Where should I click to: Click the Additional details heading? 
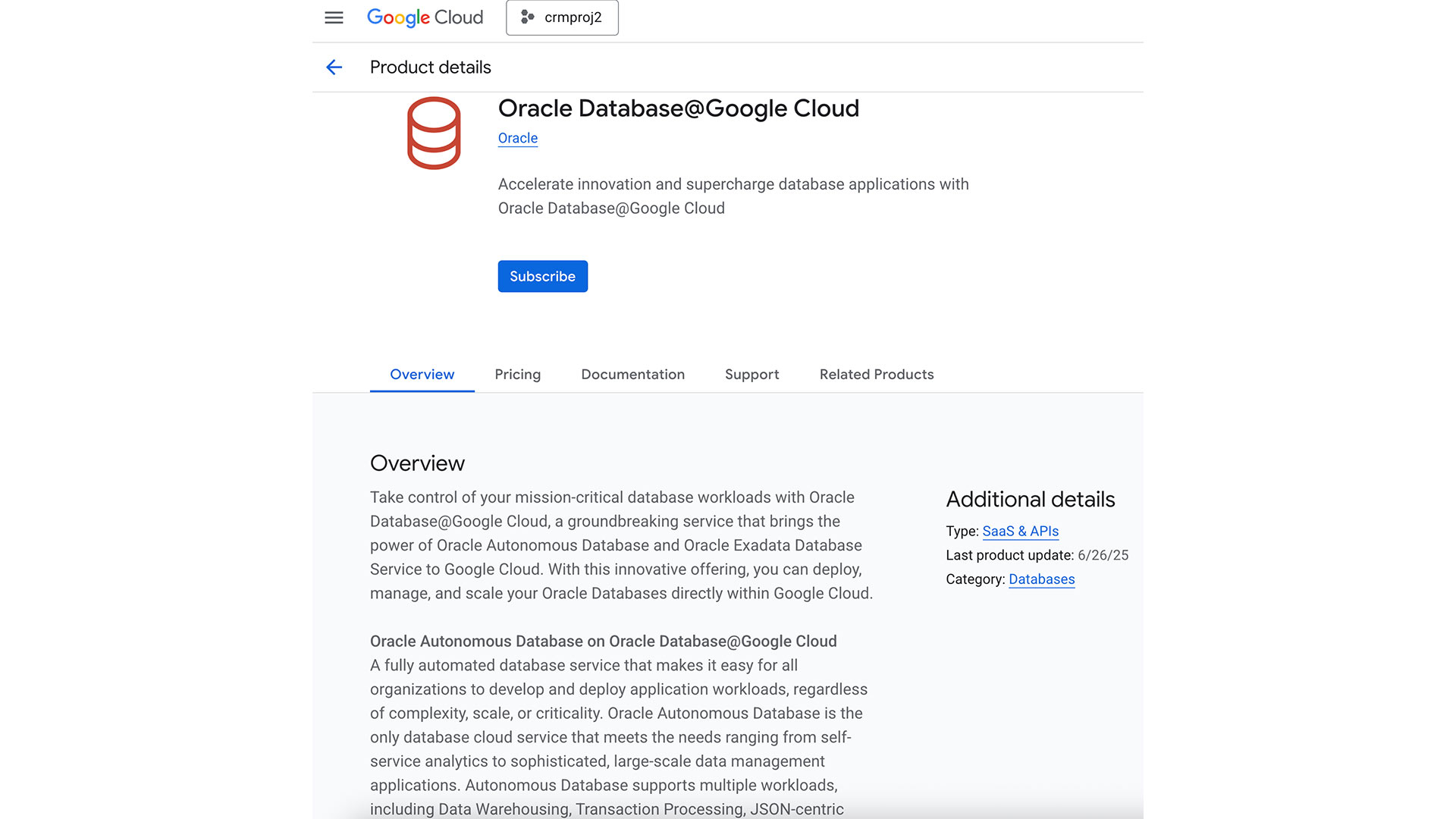[1030, 499]
